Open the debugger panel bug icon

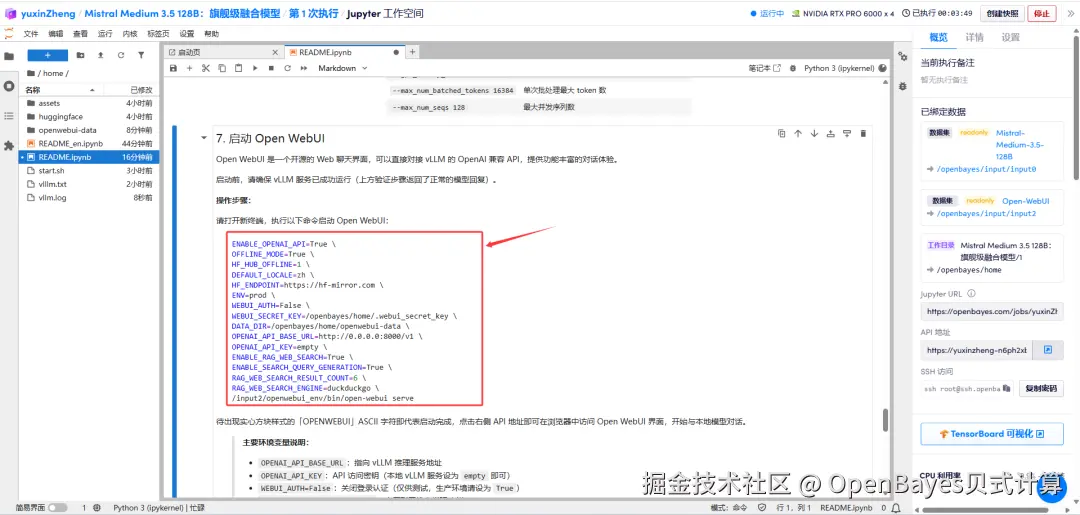(x=902, y=86)
